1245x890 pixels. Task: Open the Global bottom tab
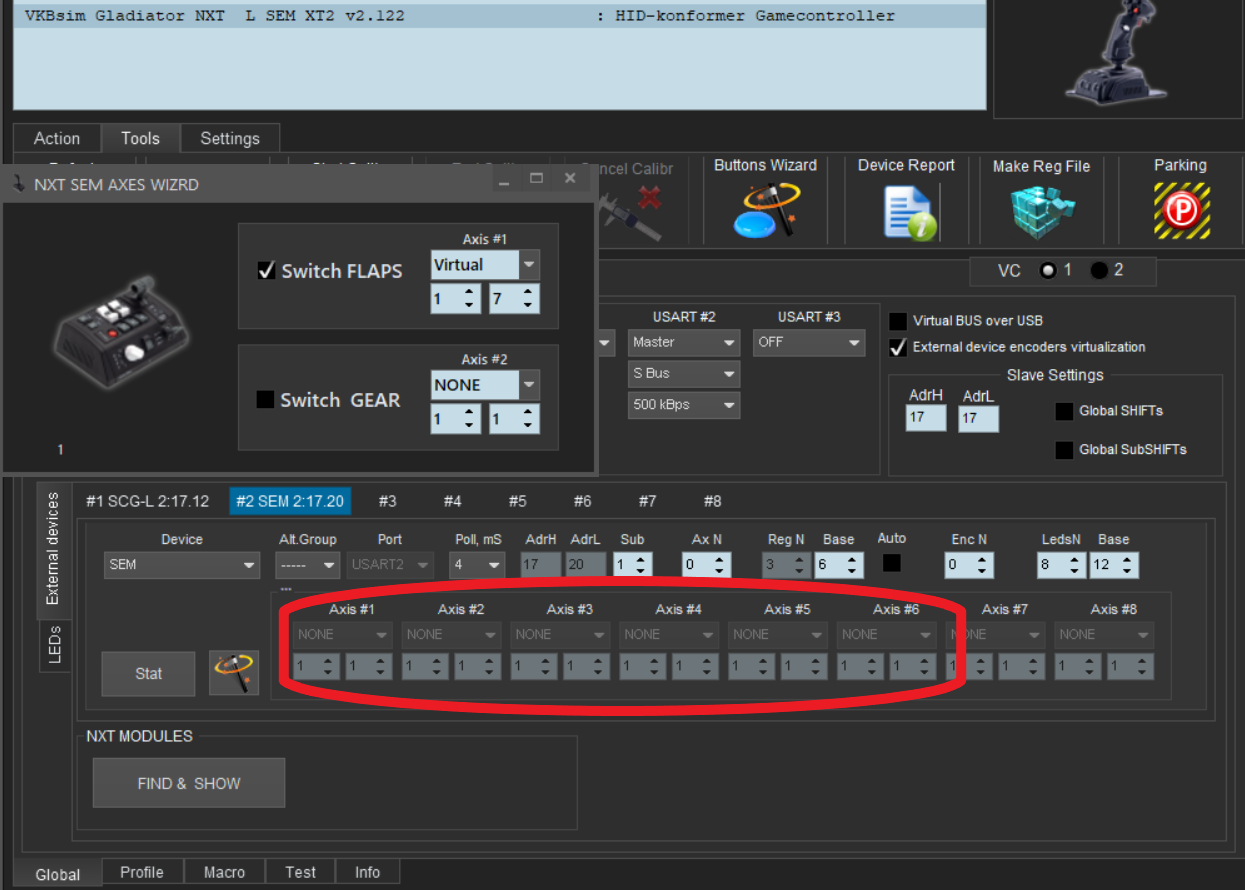[x=58, y=874]
